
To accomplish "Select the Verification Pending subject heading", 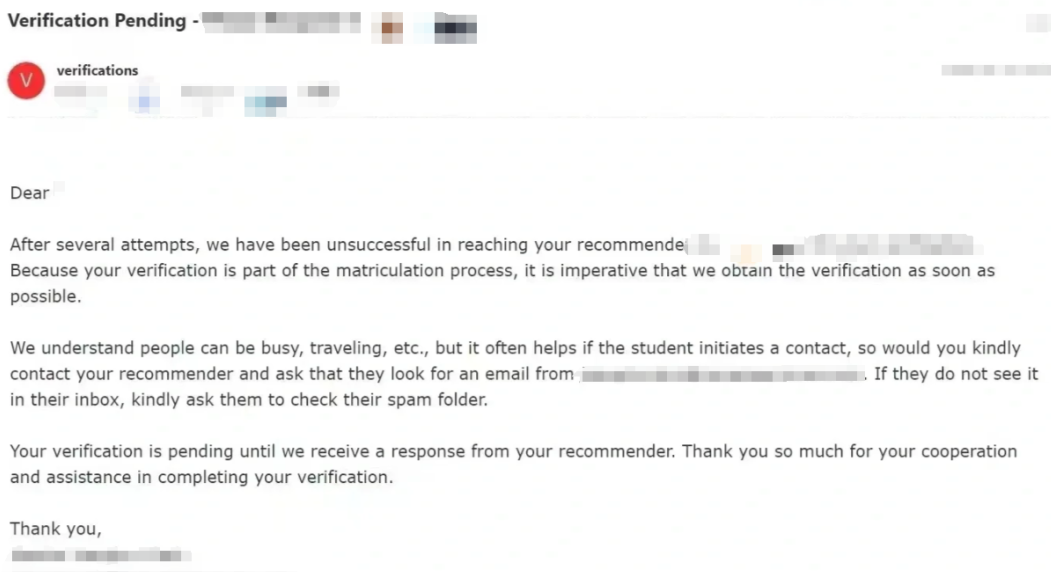I will (x=97, y=21).
